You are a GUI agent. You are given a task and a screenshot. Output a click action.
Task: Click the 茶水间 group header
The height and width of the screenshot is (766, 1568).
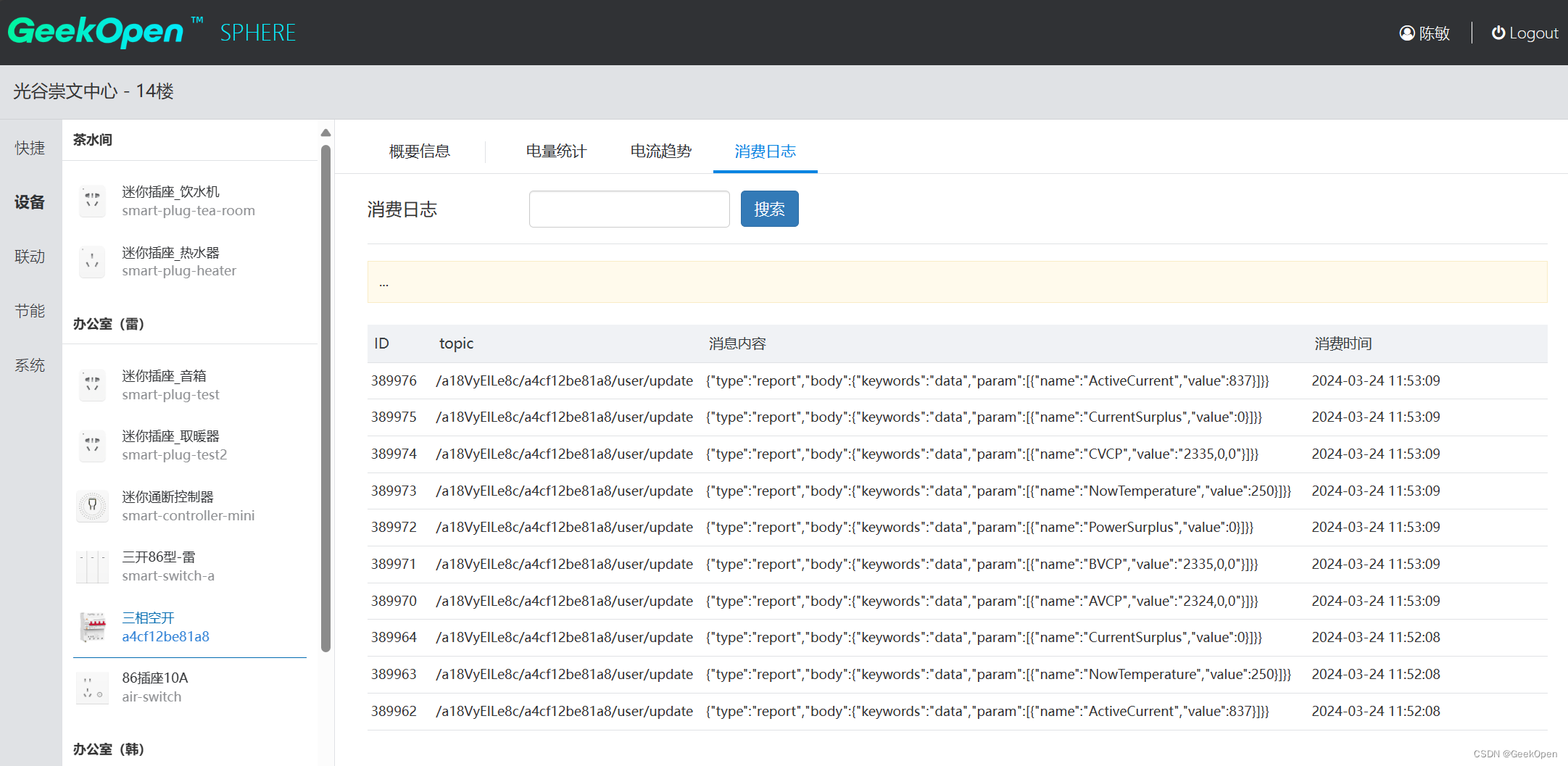(93, 140)
